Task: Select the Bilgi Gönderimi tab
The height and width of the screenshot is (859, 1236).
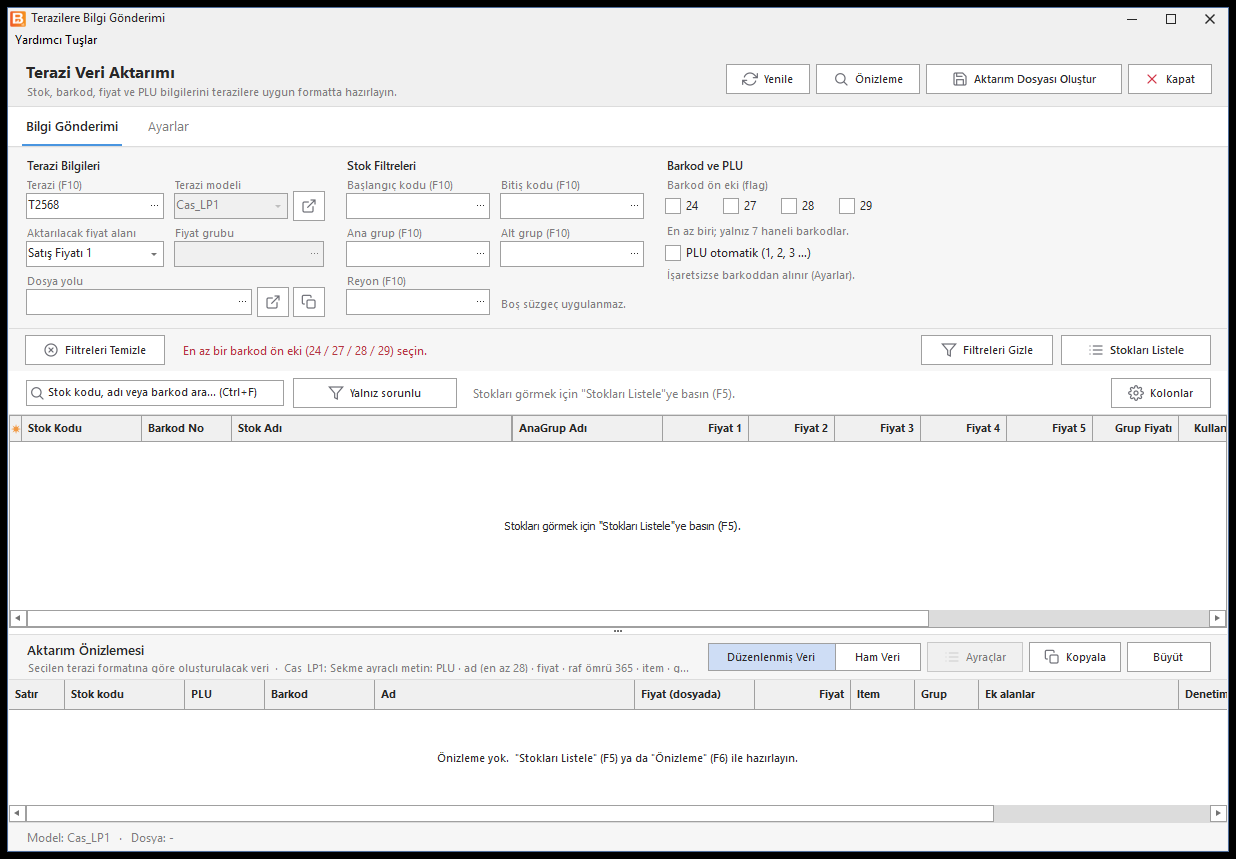Action: point(72,127)
